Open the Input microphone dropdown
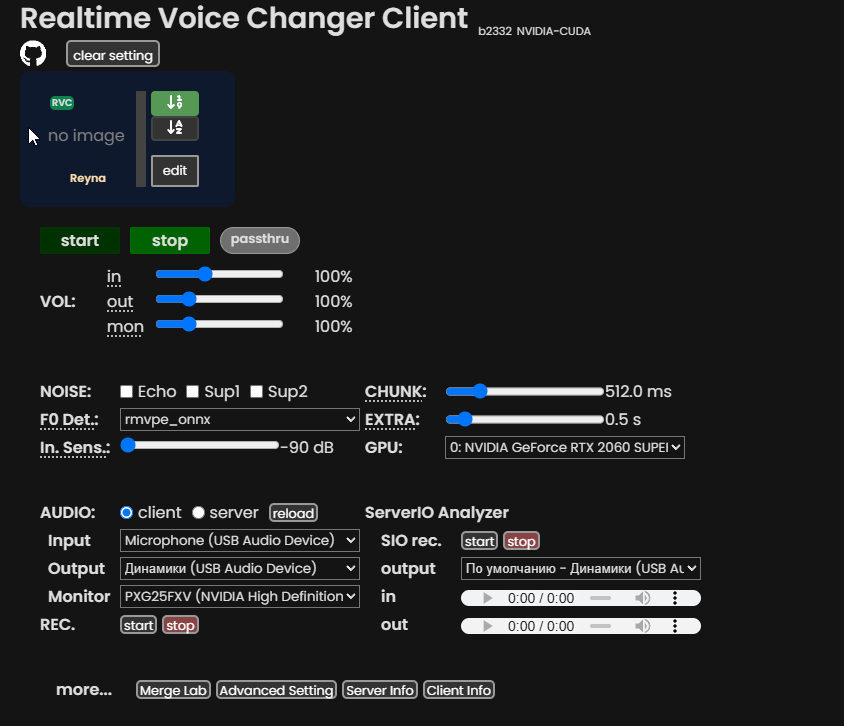The width and height of the screenshot is (844, 726). click(x=240, y=540)
